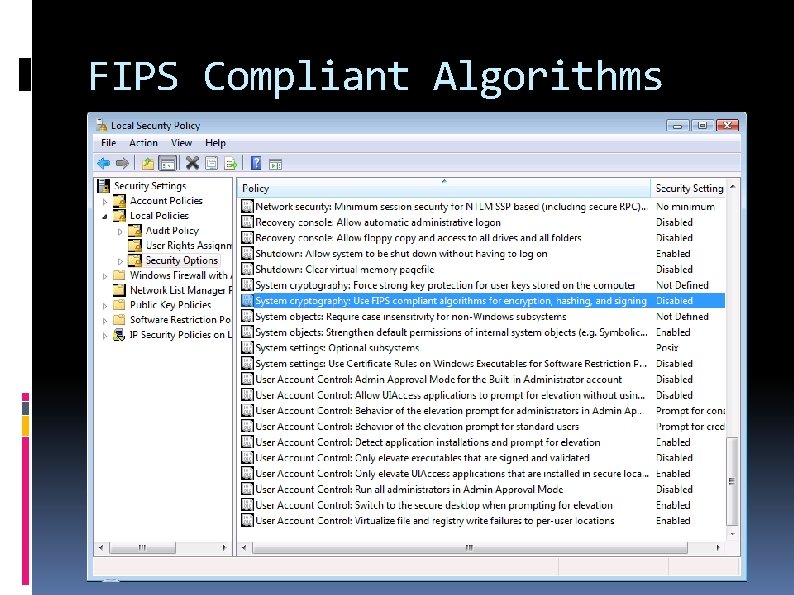Select User Rights Assignment in the tree
Image resolution: width=794 pixels, height=595 pixels.
[x=188, y=246]
